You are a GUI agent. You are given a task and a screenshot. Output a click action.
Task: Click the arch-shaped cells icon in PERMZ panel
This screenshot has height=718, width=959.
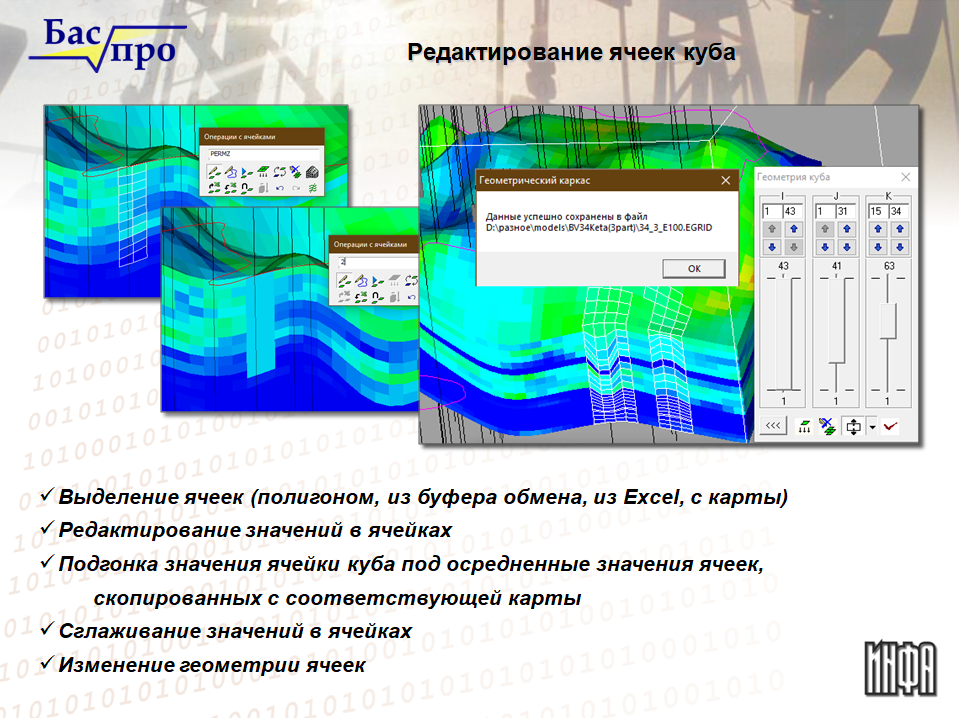[247, 188]
